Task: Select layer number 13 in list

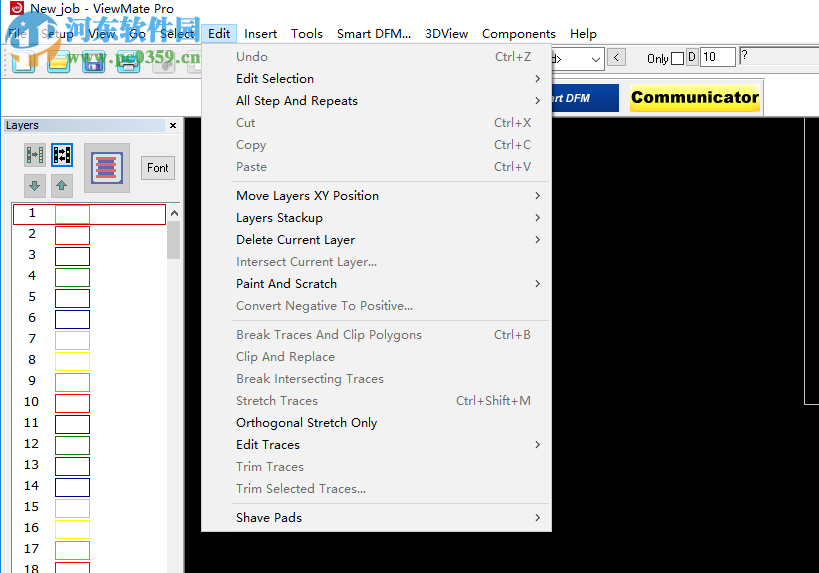Action: [x=31, y=465]
